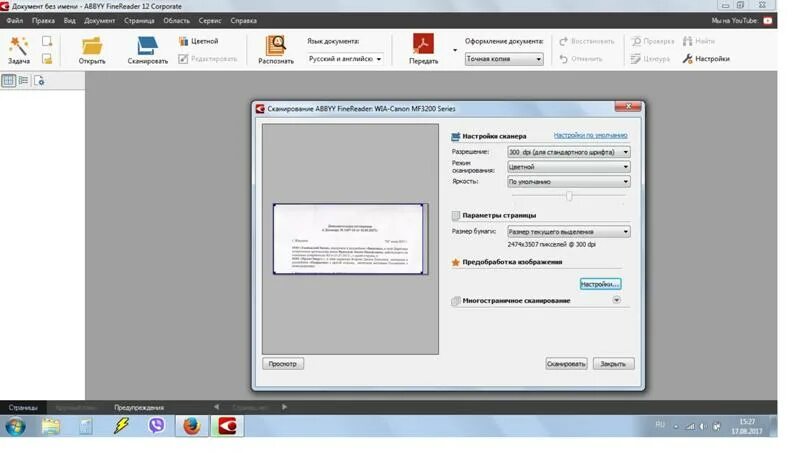Click the Цензура redaction icon
Image resolution: width=800 pixels, height=464 pixels.
[x=636, y=59]
